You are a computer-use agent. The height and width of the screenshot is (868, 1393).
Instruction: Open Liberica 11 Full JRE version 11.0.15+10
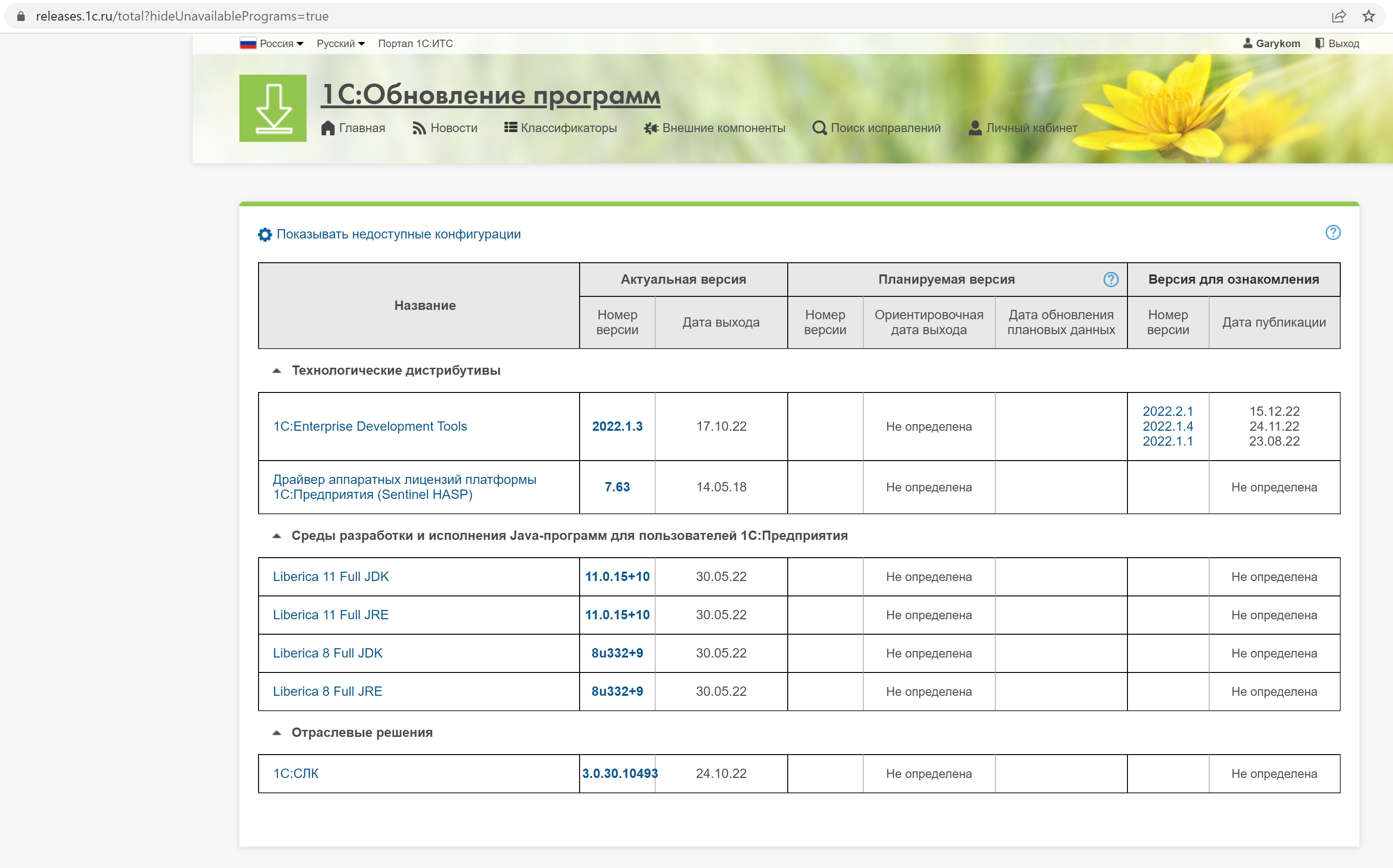[617, 615]
